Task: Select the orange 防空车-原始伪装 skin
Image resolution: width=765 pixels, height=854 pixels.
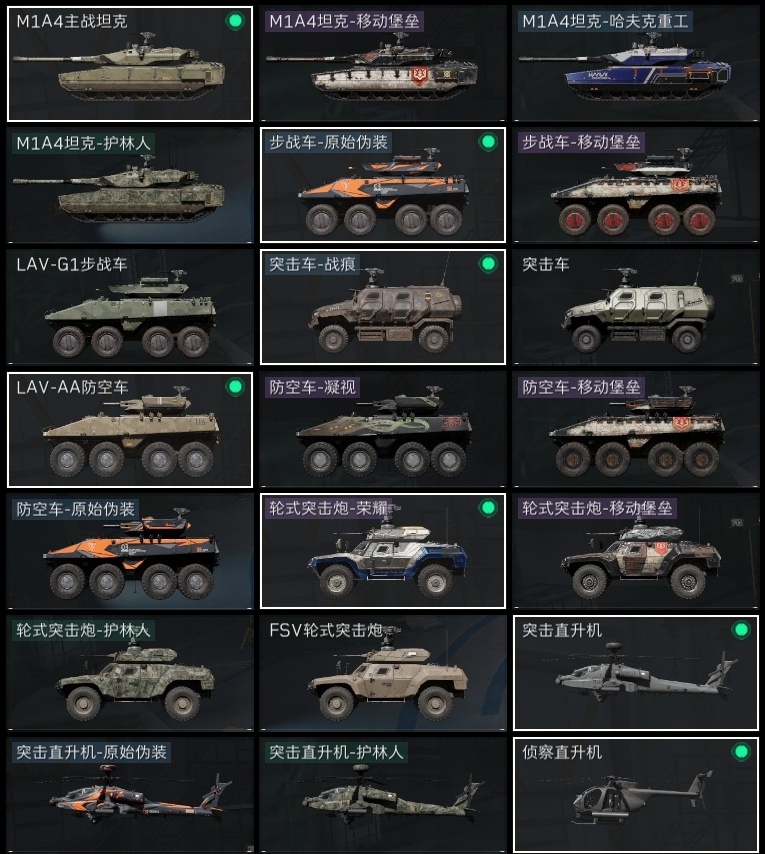Action: 130,551
